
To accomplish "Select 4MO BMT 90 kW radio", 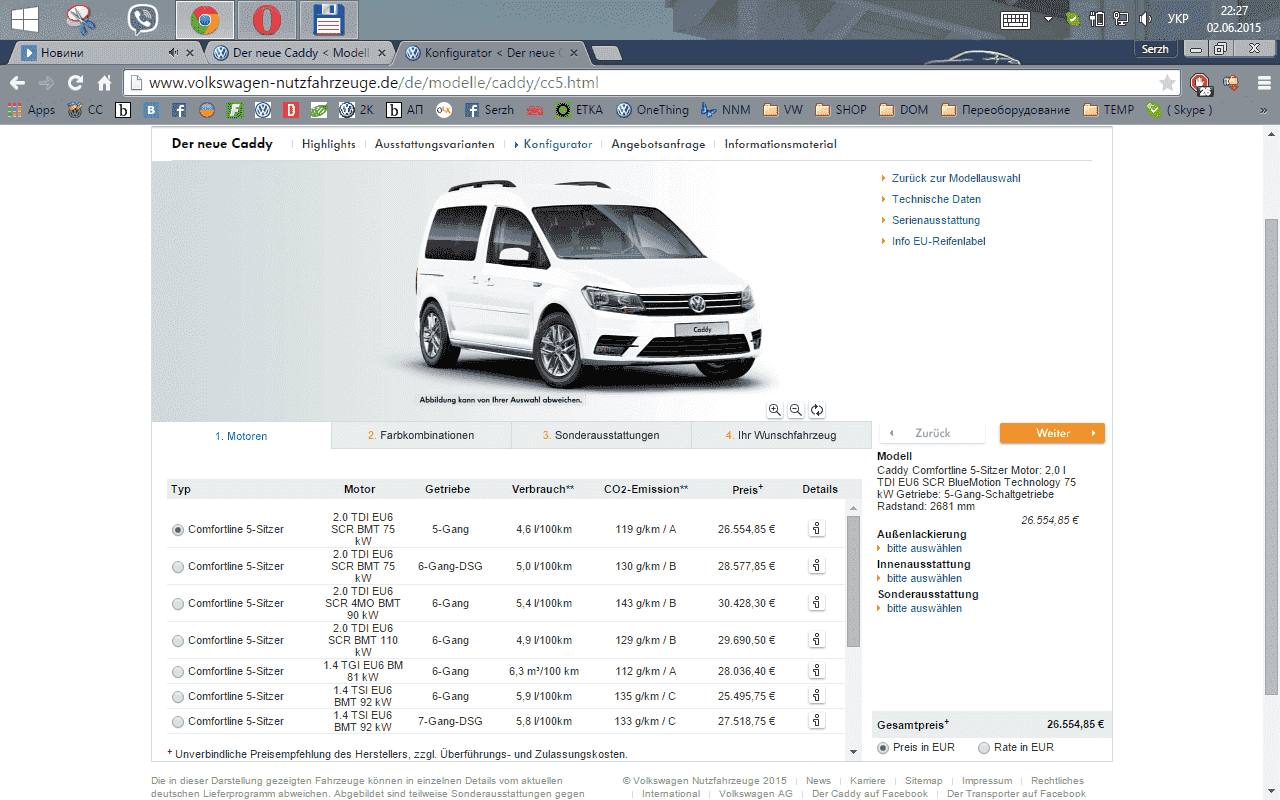I will tap(178, 604).
